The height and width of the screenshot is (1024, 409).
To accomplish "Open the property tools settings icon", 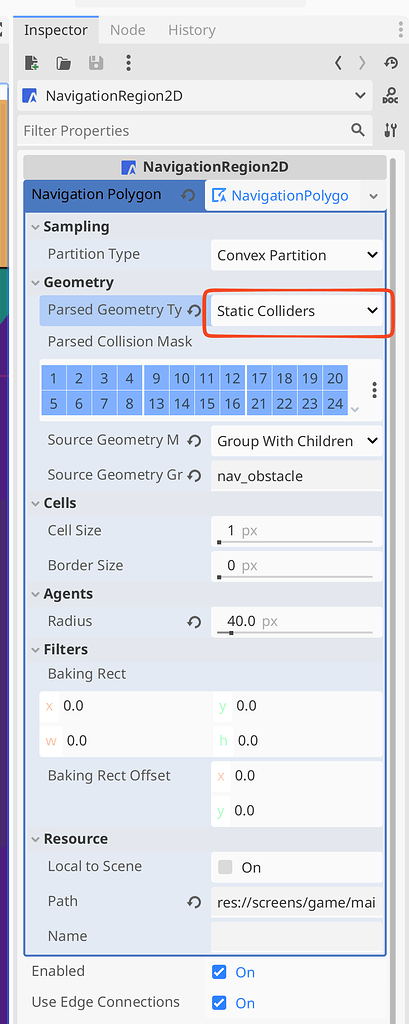I will pyautogui.click(x=391, y=130).
